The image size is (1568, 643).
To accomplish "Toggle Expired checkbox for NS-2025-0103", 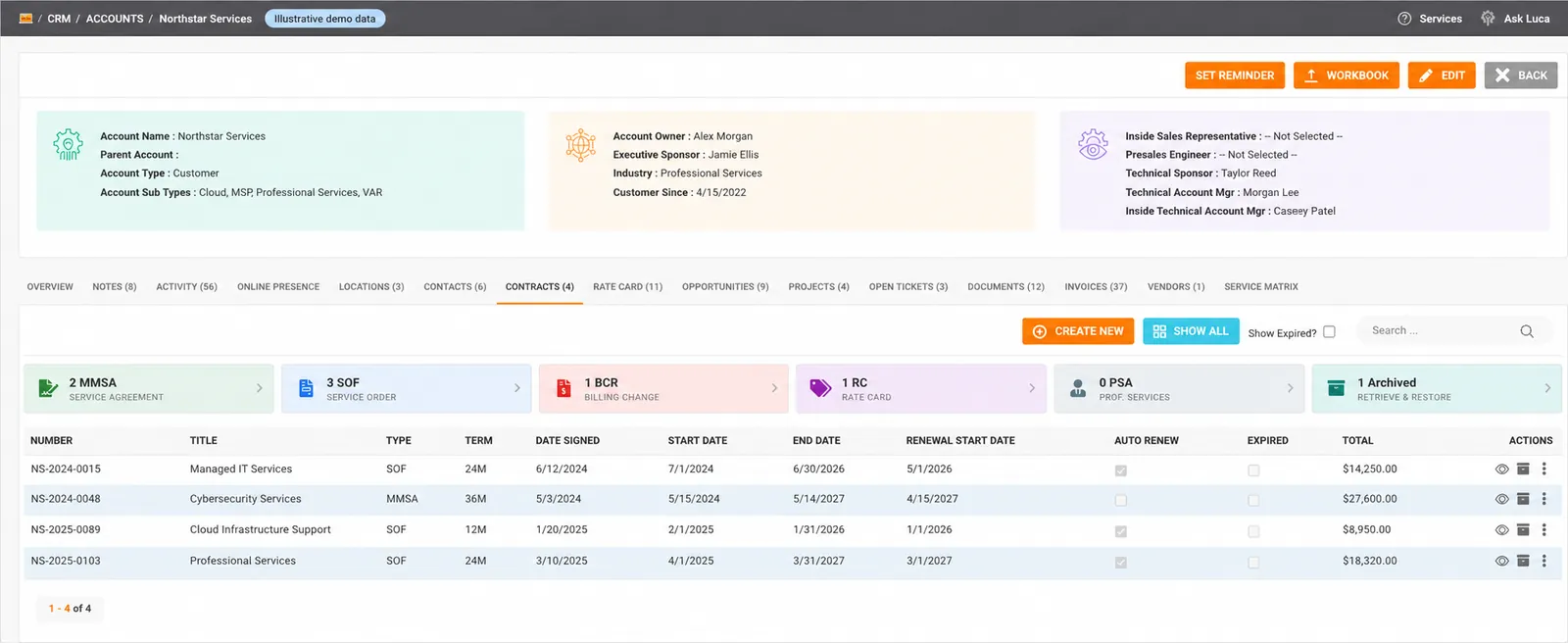I will coord(1253,563).
